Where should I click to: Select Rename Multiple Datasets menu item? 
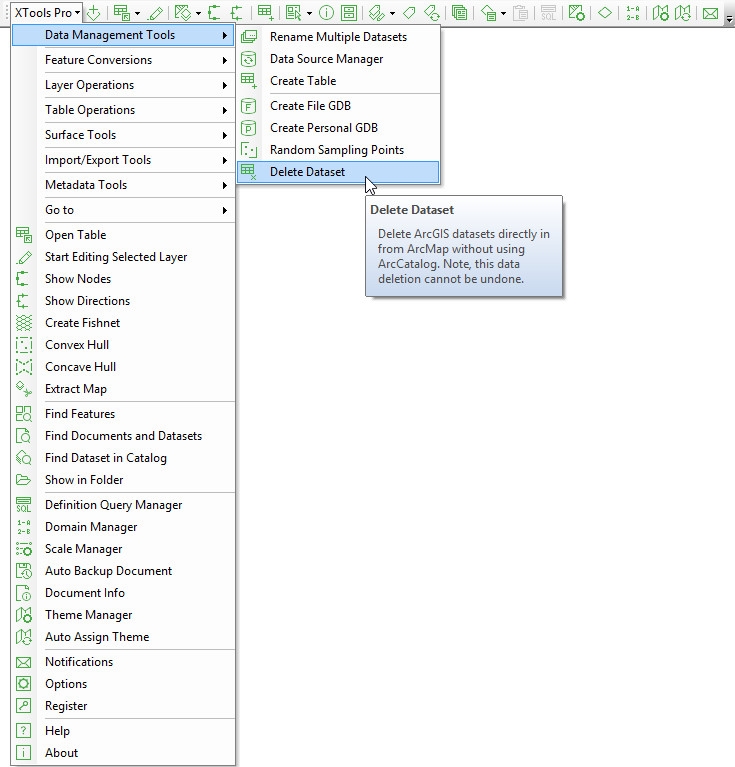click(x=338, y=37)
